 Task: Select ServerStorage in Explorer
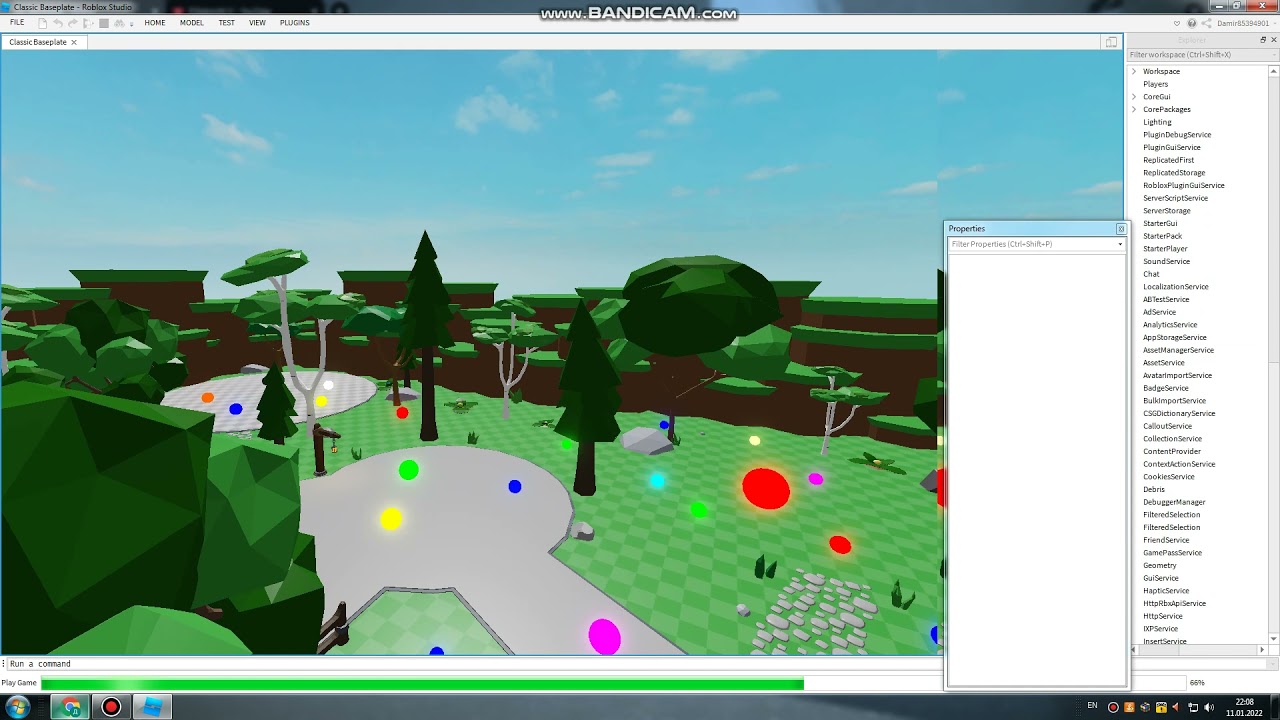tap(1167, 211)
